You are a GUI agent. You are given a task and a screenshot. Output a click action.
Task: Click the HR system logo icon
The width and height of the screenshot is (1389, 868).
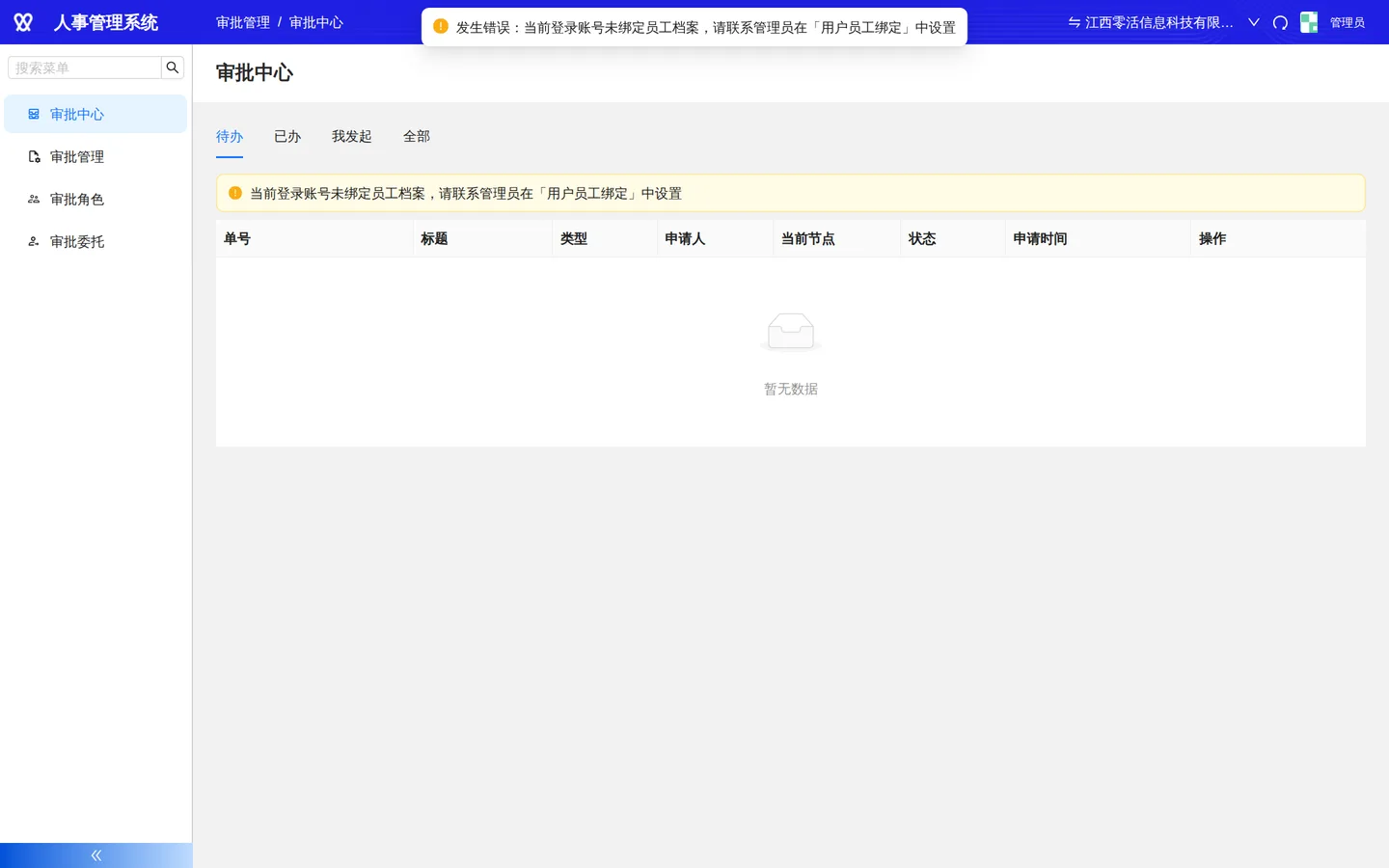click(x=23, y=22)
